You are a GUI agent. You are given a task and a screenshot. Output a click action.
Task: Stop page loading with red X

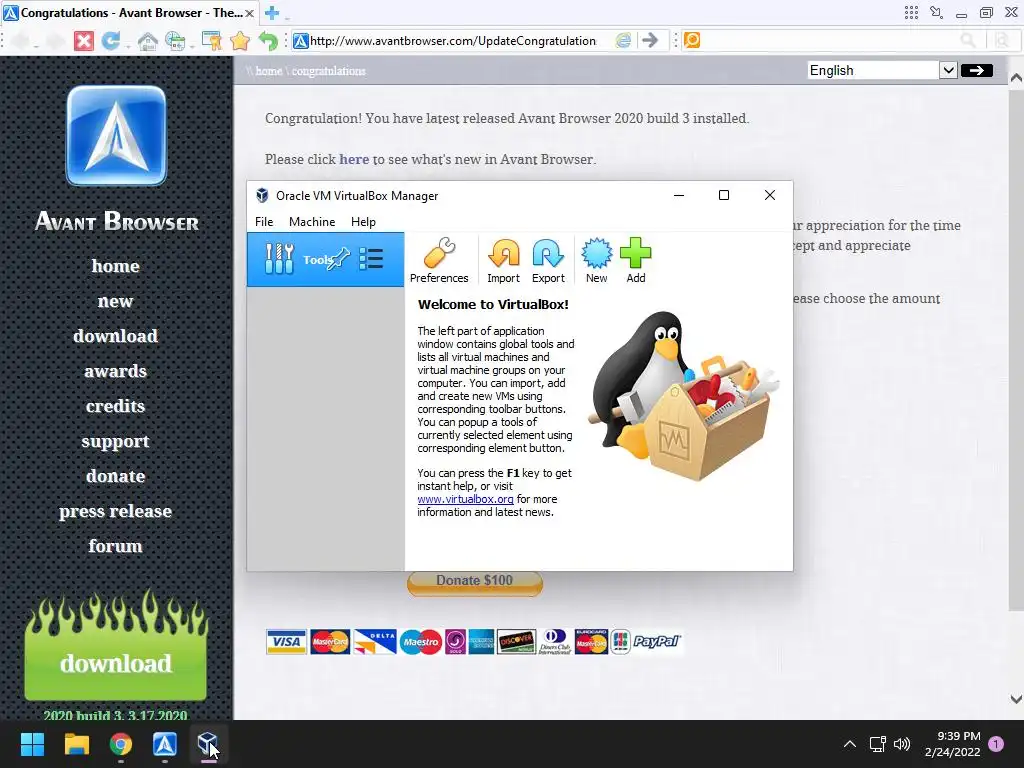point(84,40)
